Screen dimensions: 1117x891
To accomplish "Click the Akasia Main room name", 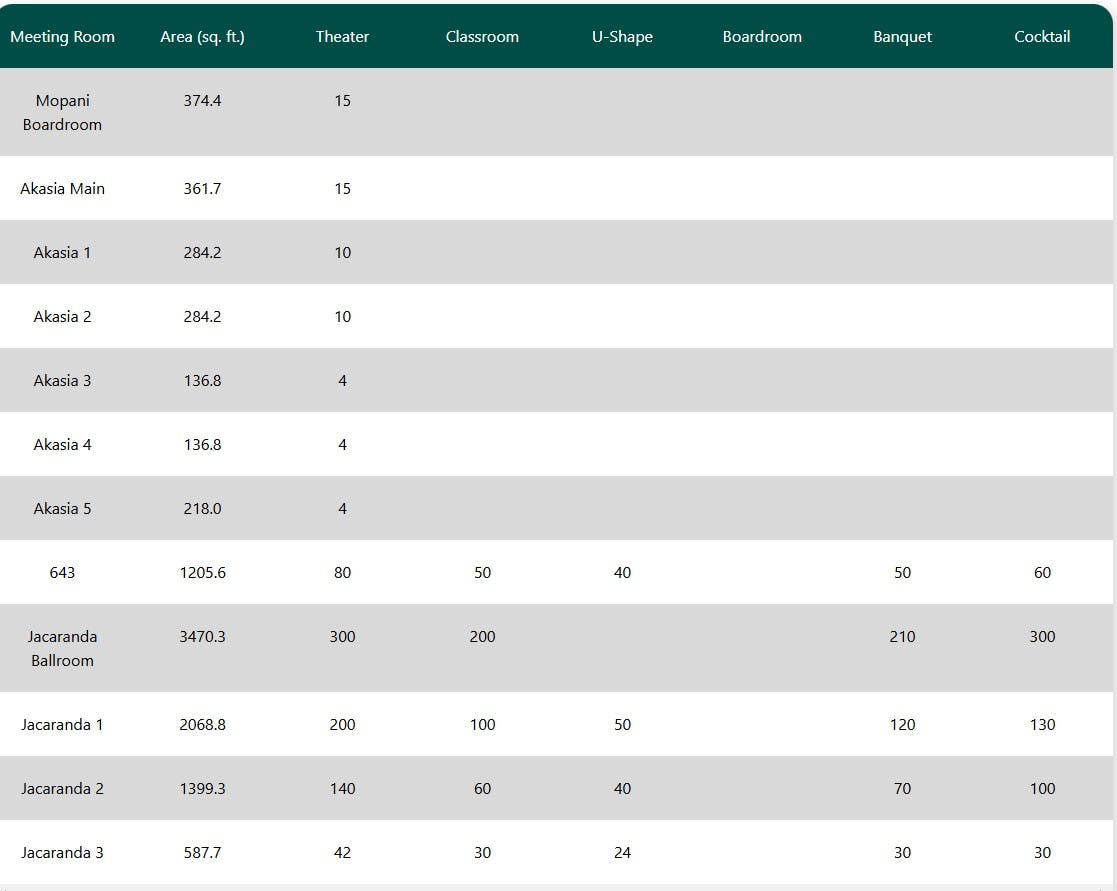I will 62,189.
